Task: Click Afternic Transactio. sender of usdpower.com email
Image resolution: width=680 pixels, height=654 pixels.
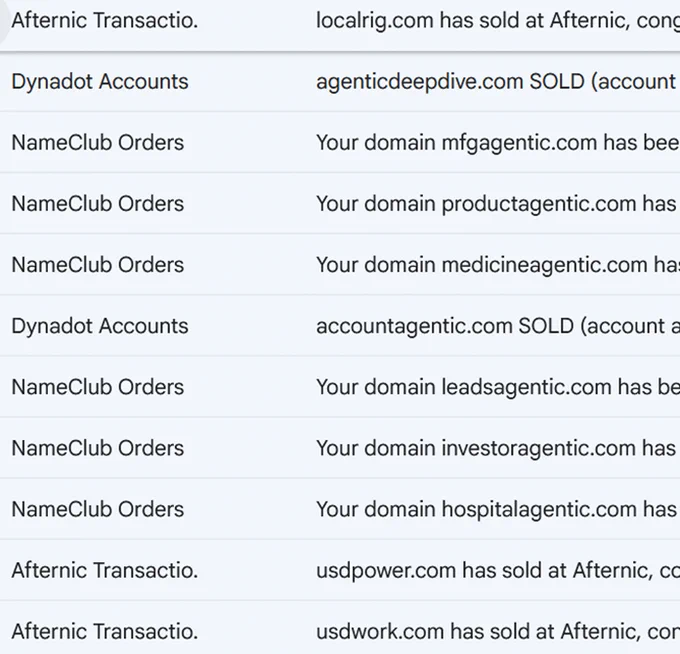Action: pyautogui.click(x=105, y=571)
